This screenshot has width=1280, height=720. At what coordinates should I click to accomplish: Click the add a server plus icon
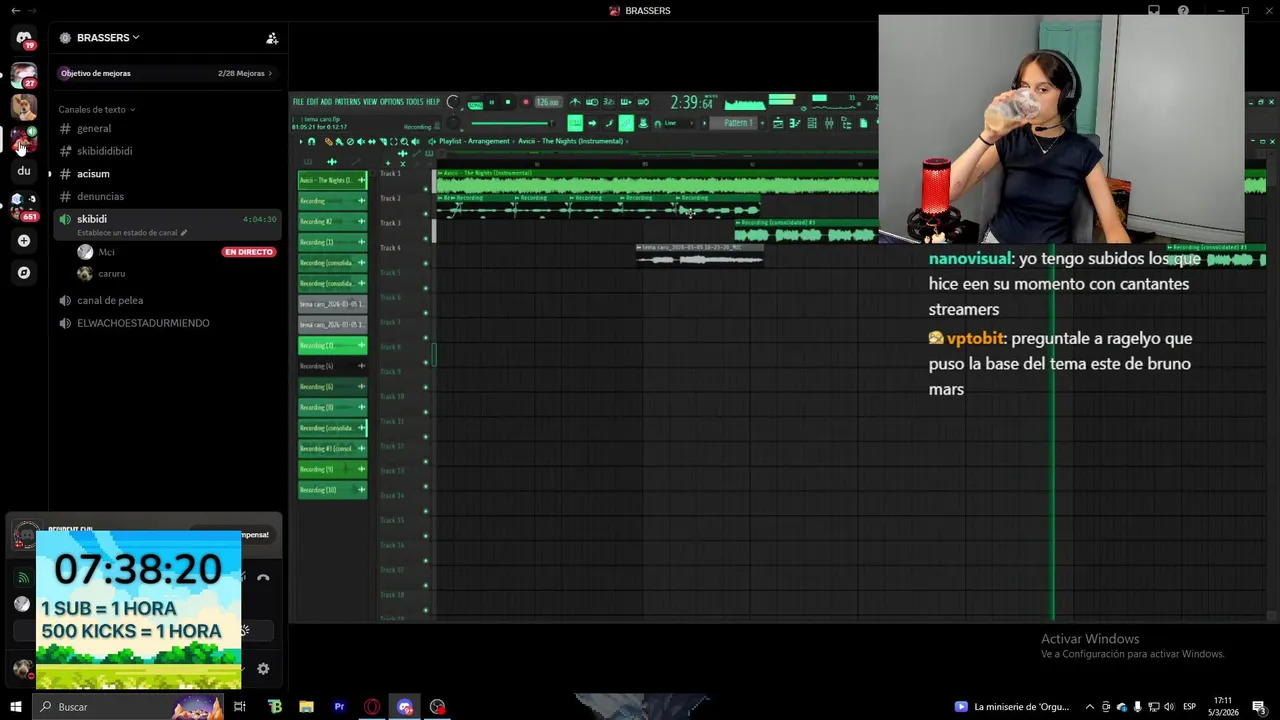coord(24,241)
